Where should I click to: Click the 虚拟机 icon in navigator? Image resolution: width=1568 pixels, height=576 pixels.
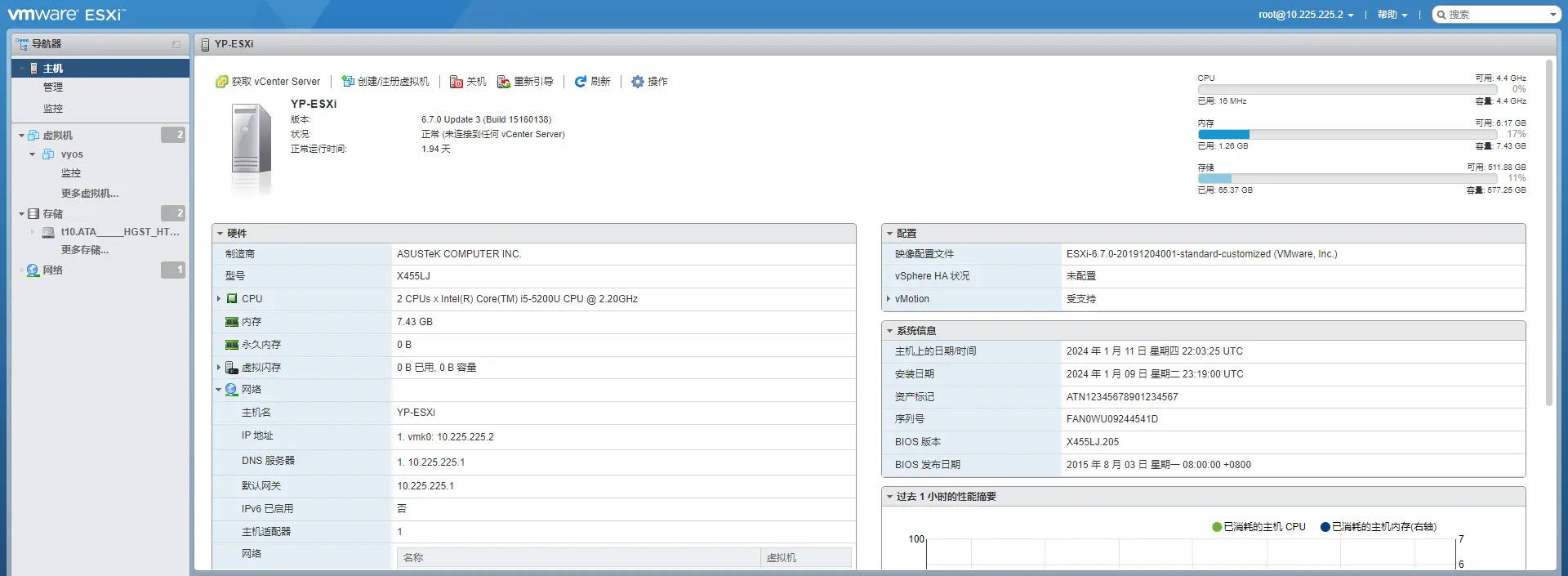pyautogui.click(x=33, y=136)
